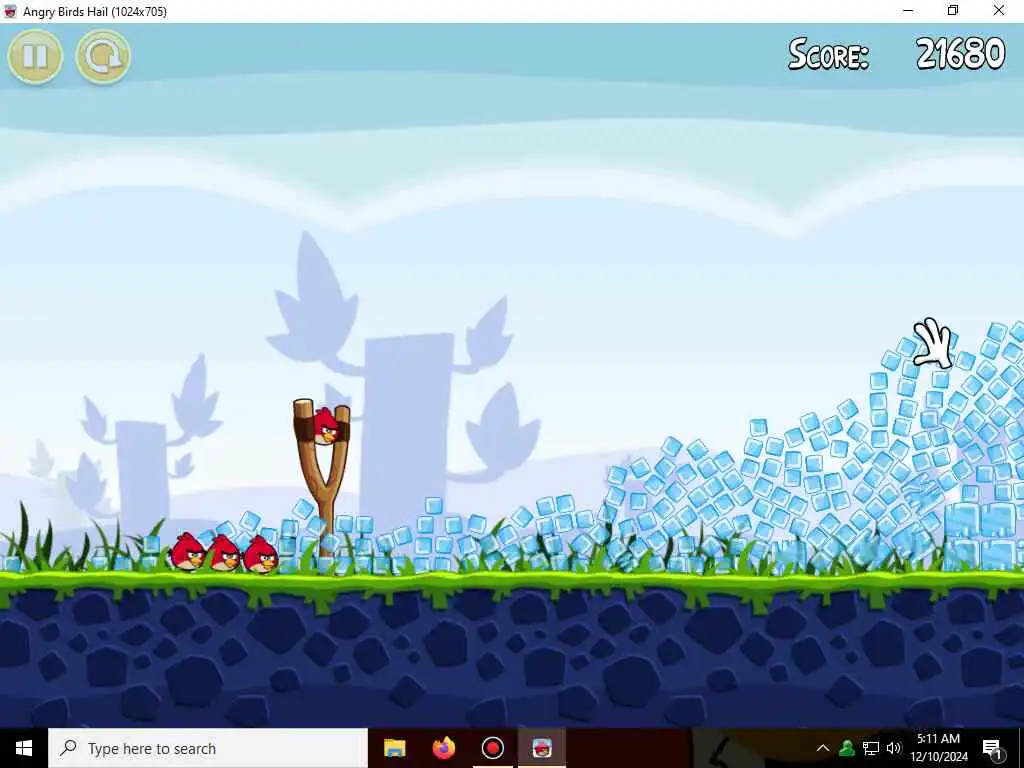Click the score value 21680

pos(960,54)
